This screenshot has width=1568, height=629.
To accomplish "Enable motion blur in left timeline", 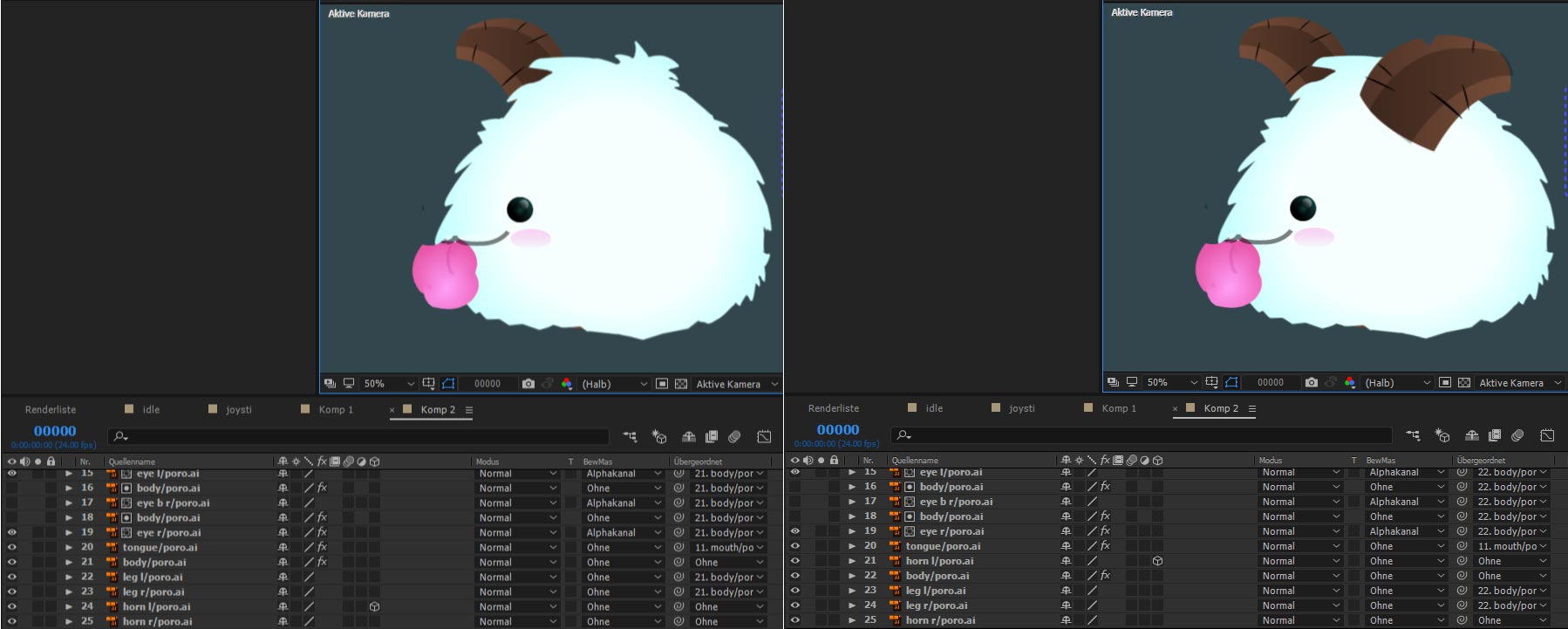I will click(734, 436).
